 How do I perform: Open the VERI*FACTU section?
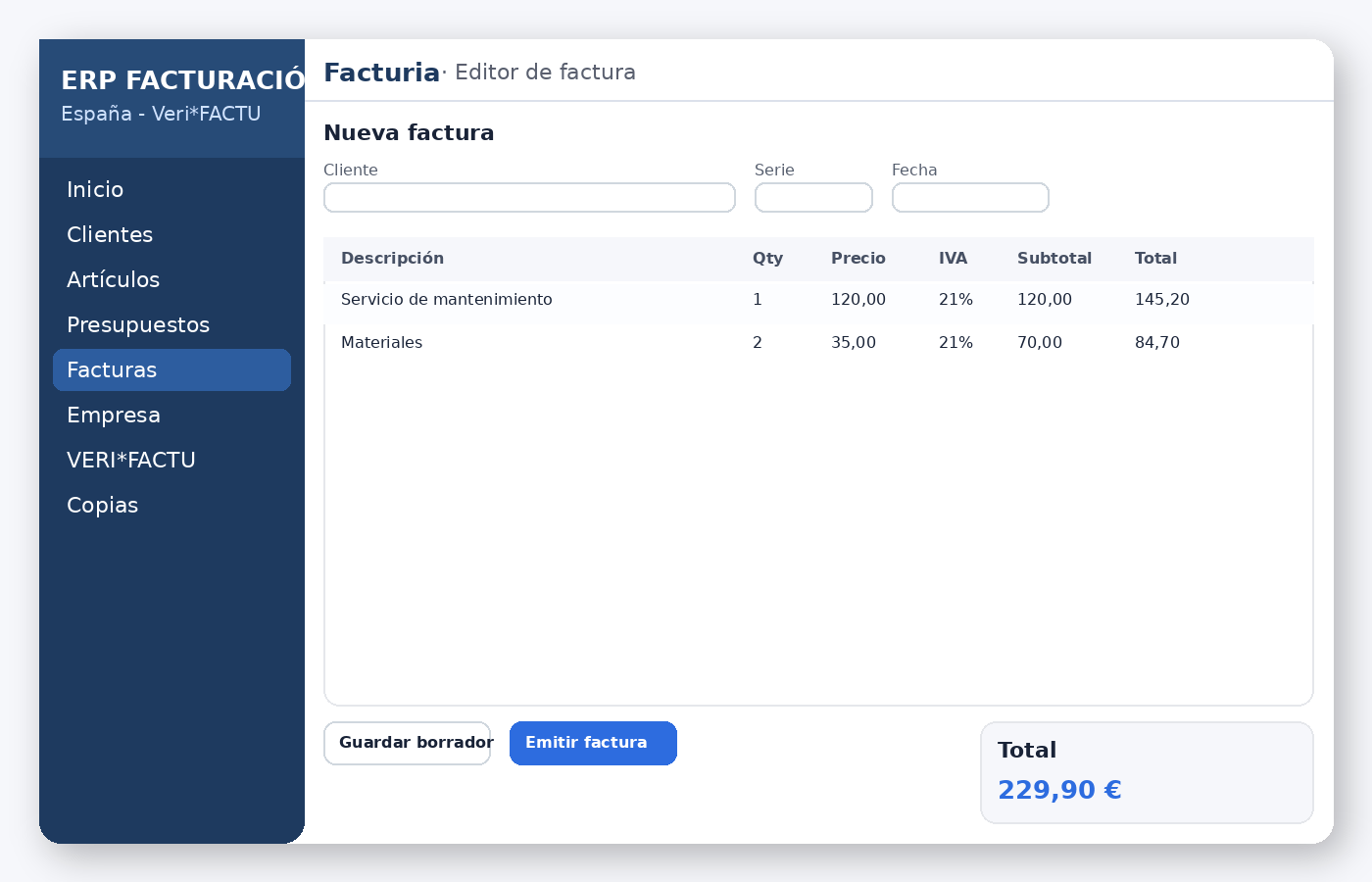coord(130,460)
